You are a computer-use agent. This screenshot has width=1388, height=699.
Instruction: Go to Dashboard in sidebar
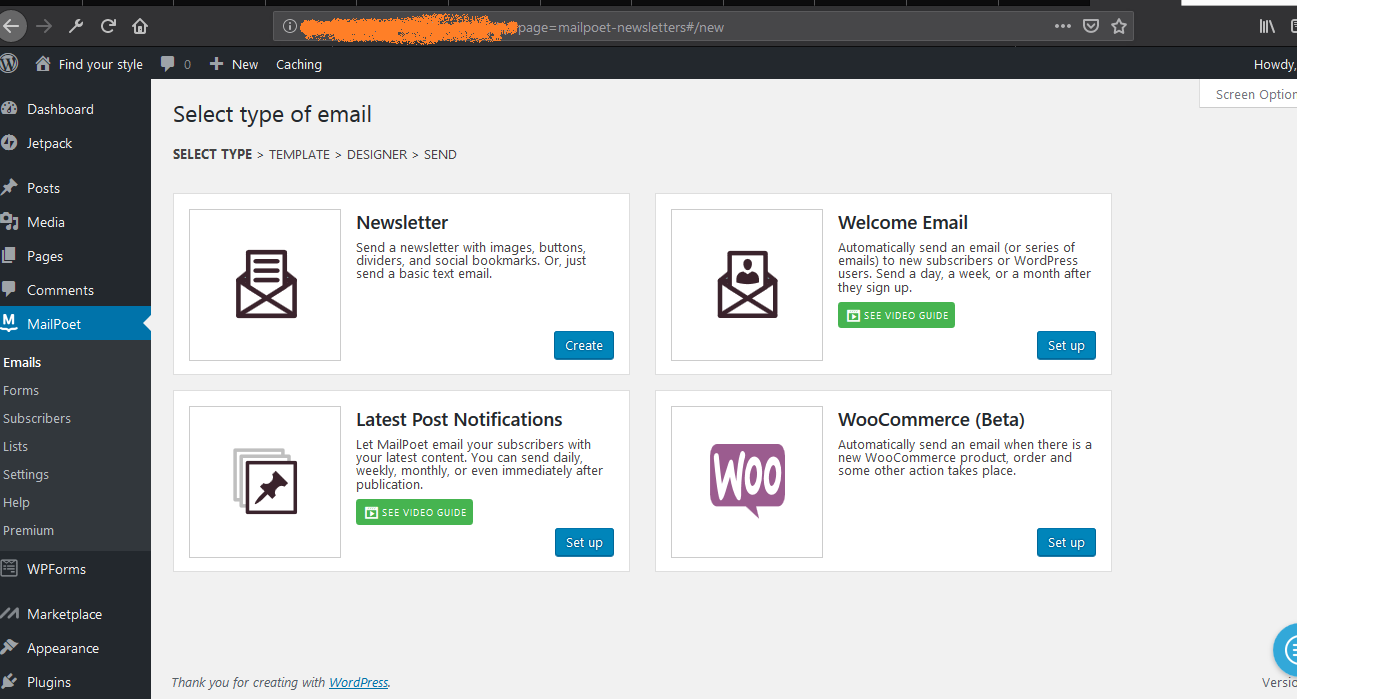(x=75, y=109)
